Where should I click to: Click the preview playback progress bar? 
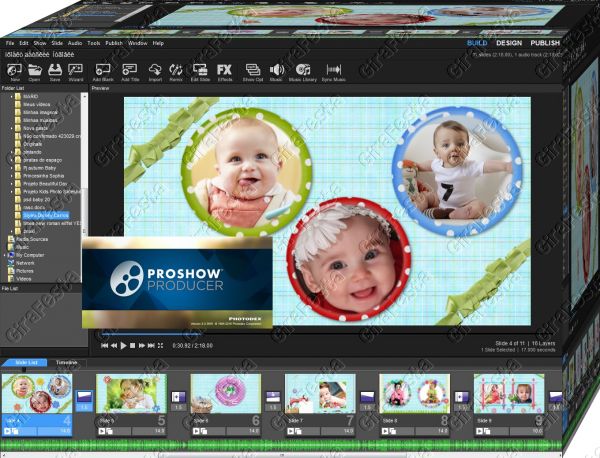[x=151, y=334]
